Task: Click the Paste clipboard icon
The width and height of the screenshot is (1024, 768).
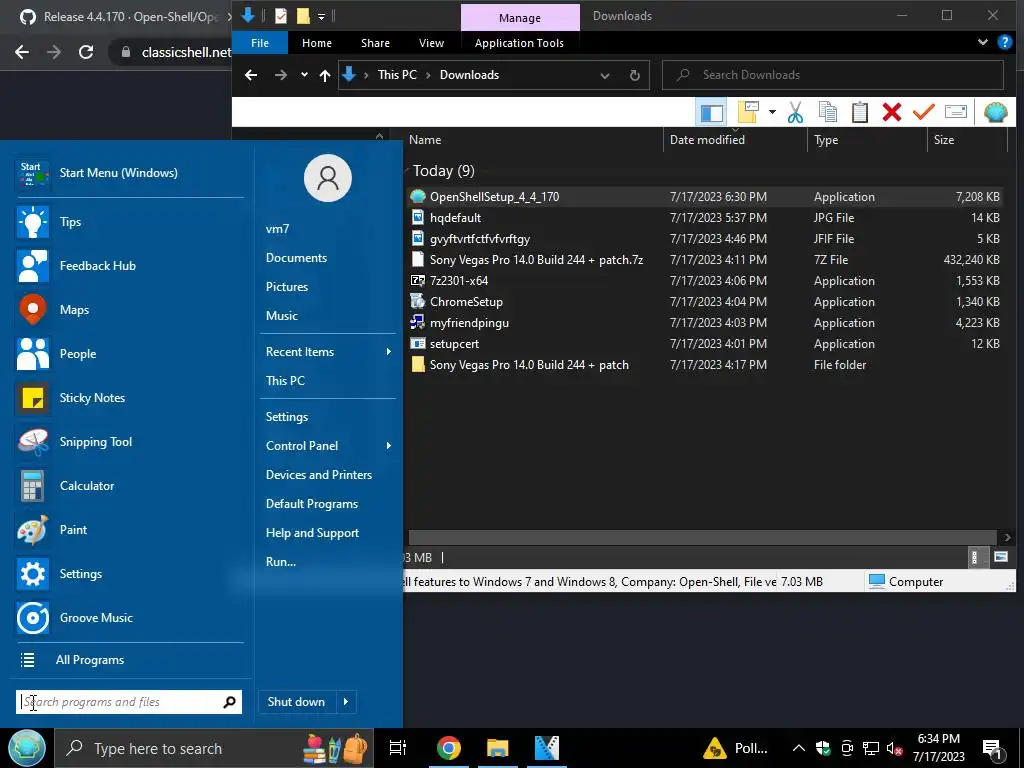Action: (859, 112)
